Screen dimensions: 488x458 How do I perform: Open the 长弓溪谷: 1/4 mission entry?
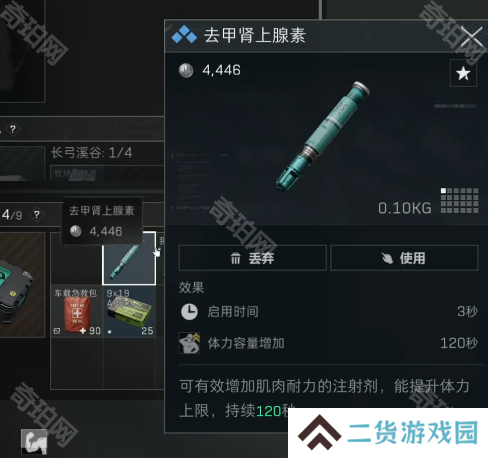pyautogui.click(x=92, y=153)
